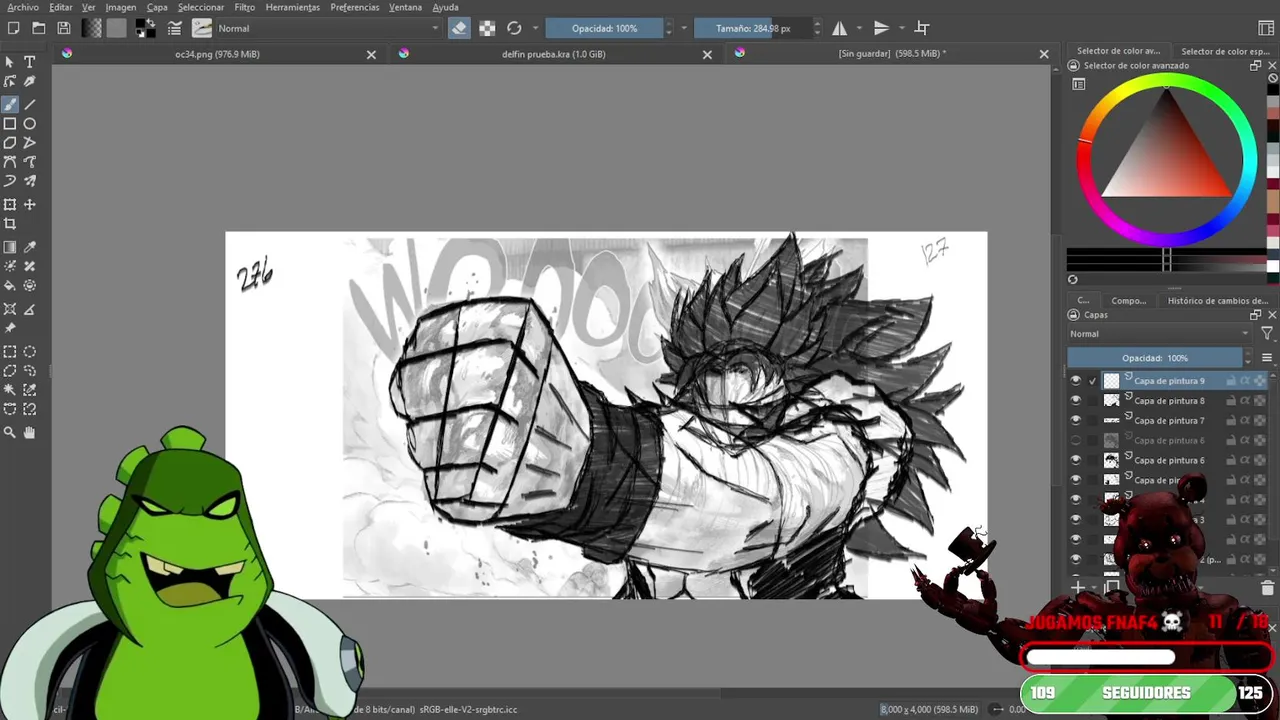The width and height of the screenshot is (1280, 720).
Task: Open the fill pattern selector
Action: tap(116, 28)
